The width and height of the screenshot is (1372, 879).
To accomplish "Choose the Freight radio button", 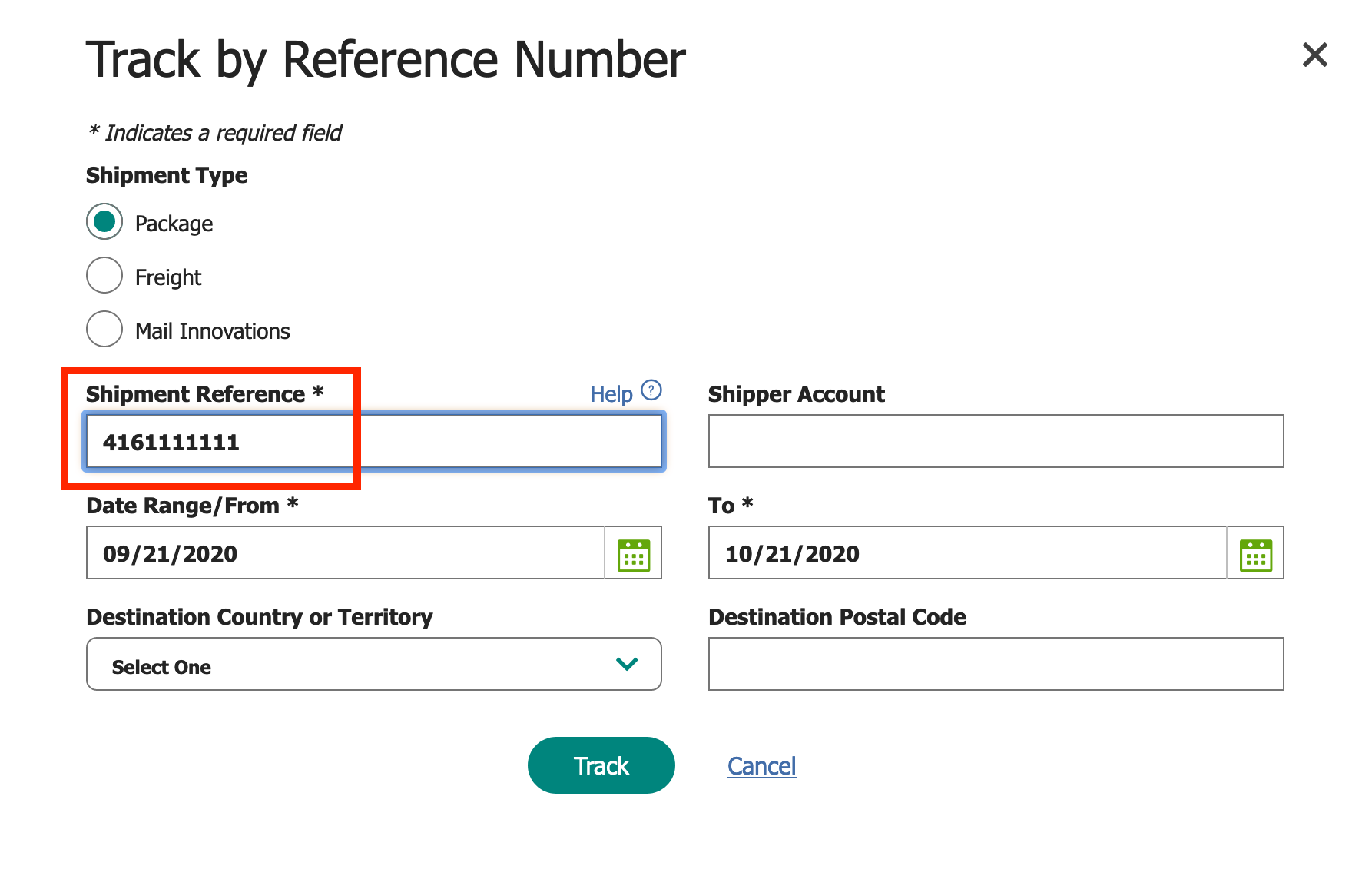I will [104, 276].
